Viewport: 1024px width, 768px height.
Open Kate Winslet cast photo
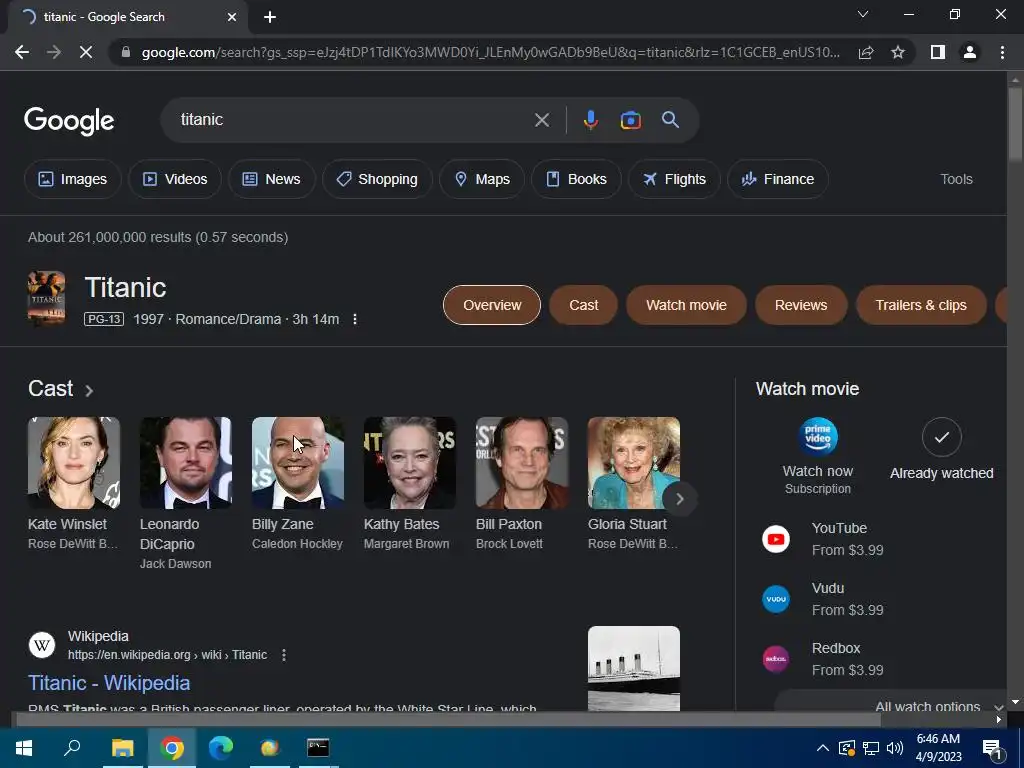coord(74,463)
